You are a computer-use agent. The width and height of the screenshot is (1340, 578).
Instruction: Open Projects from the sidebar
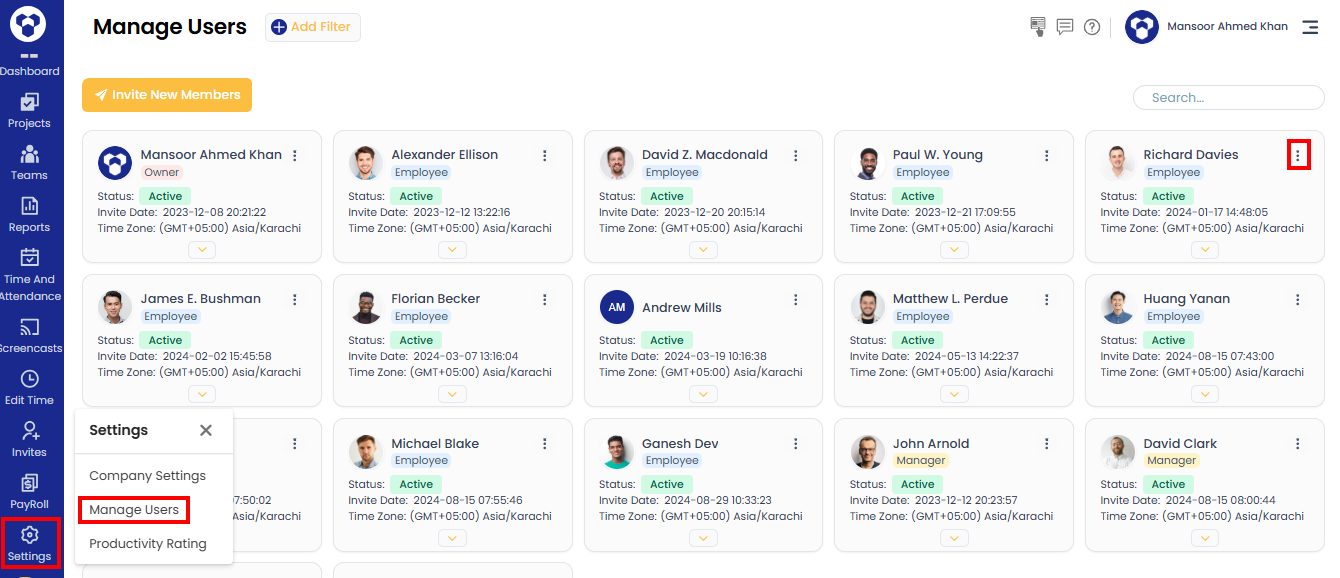click(x=29, y=110)
